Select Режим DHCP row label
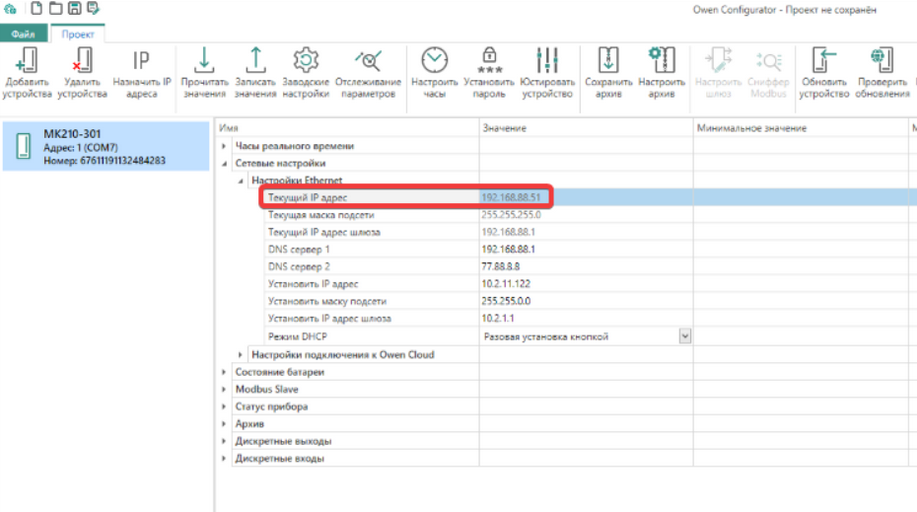The image size is (917, 512). 297,336
